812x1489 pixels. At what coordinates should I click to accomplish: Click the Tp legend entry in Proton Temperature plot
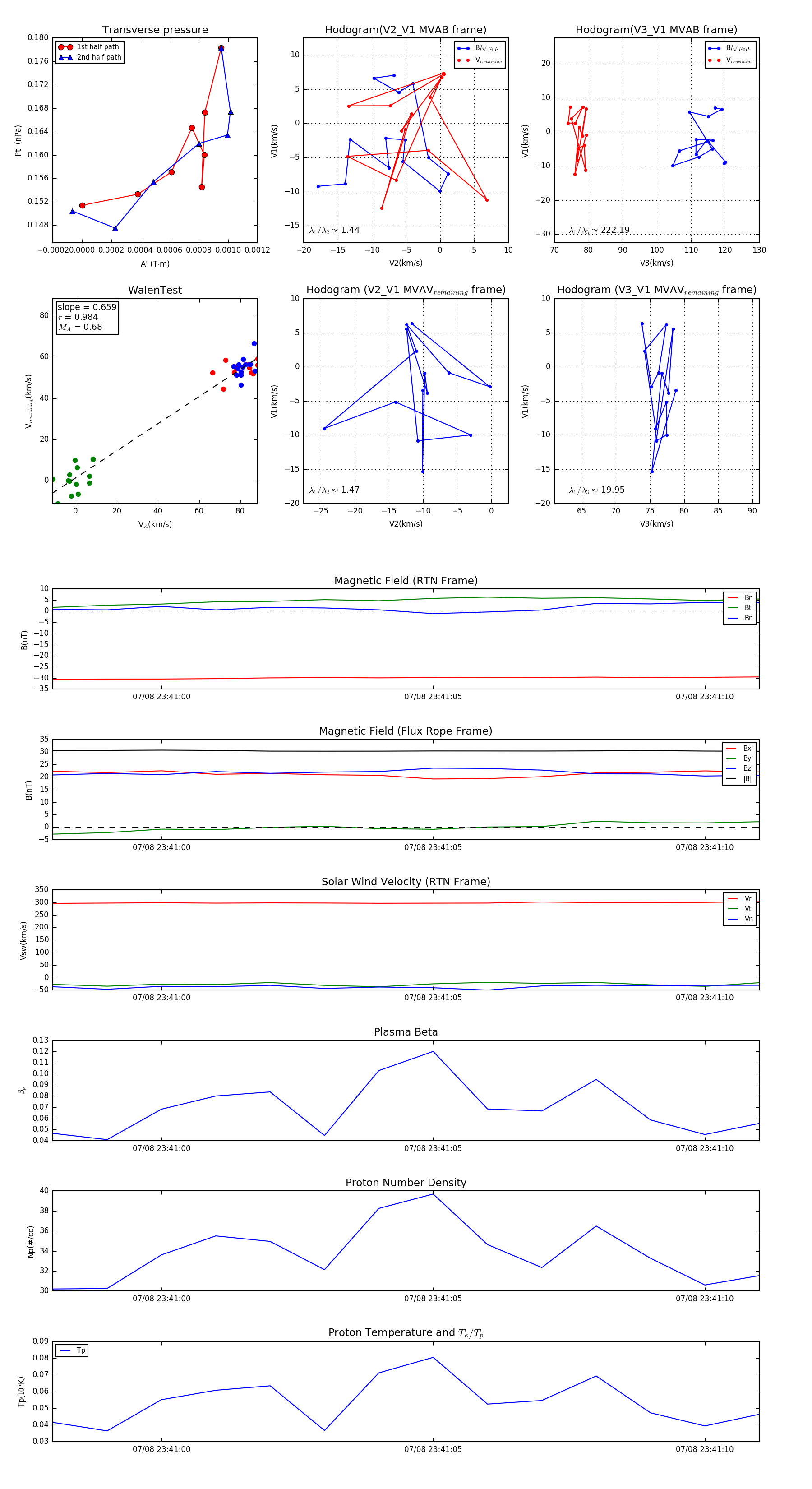pos(72,1350)
